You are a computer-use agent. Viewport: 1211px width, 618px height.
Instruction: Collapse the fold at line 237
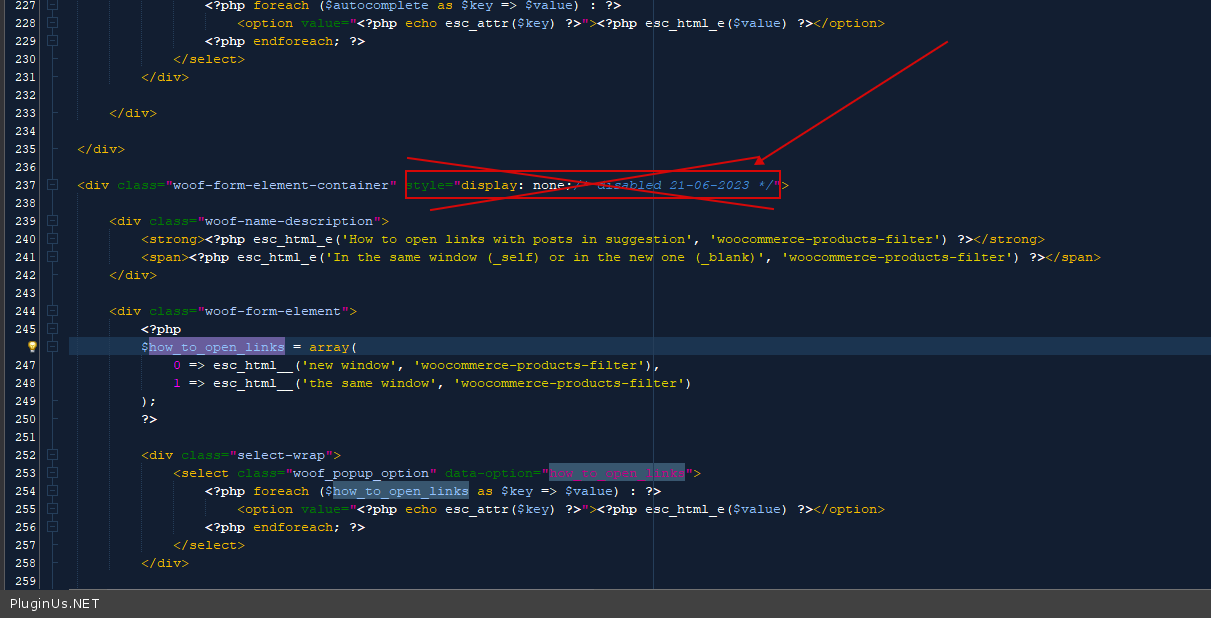(52, 185)
